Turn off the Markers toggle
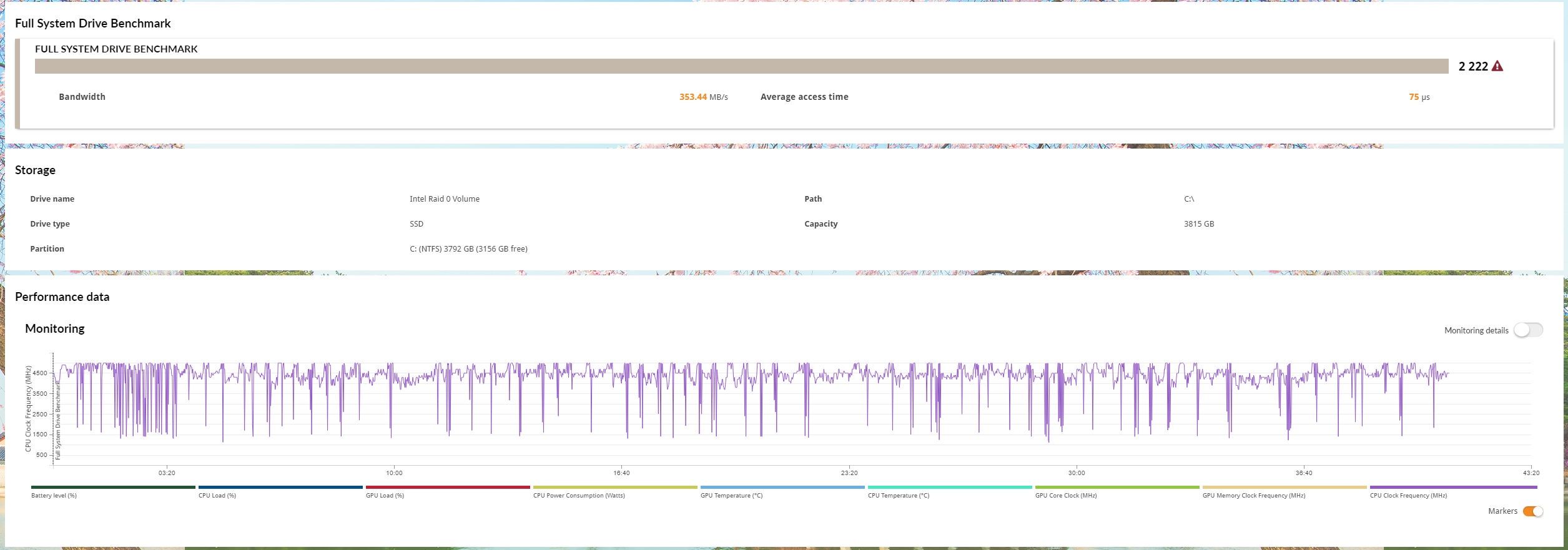Image resolution: width=1568 pixels, height=550 pixels. 1532,511
